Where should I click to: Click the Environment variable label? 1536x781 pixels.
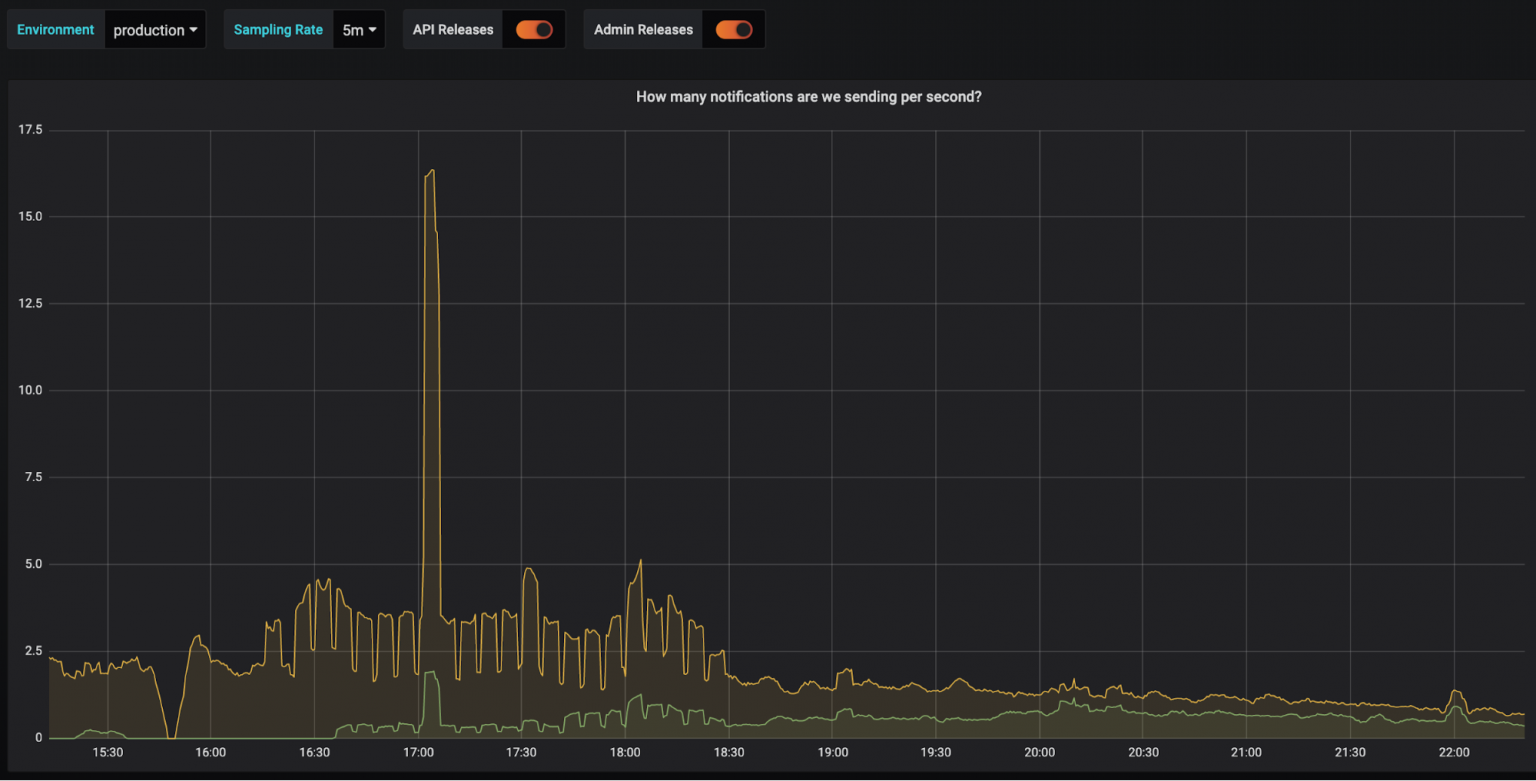tap(56, 30)
